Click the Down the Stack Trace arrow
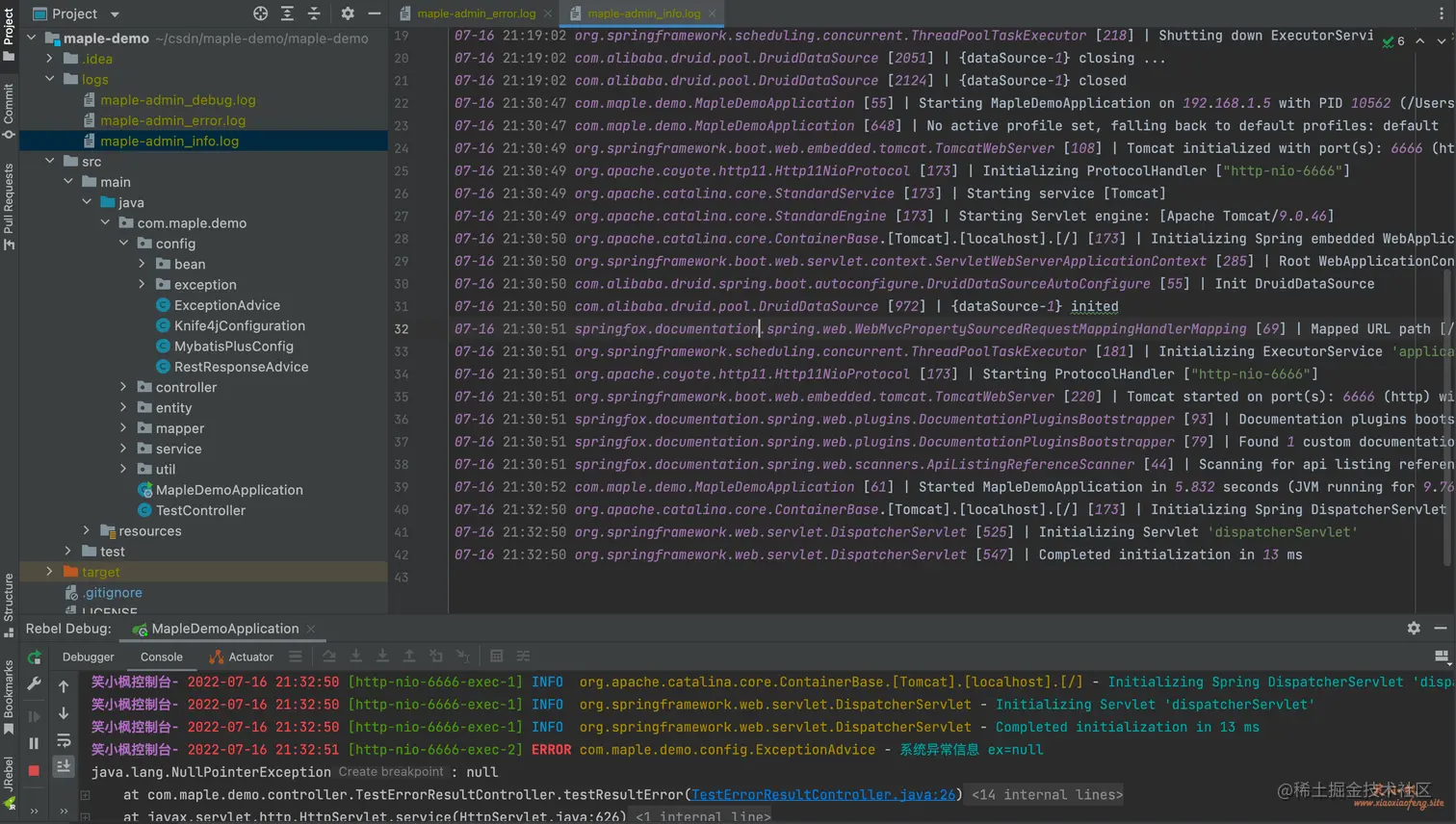 [x=64, y=713]
